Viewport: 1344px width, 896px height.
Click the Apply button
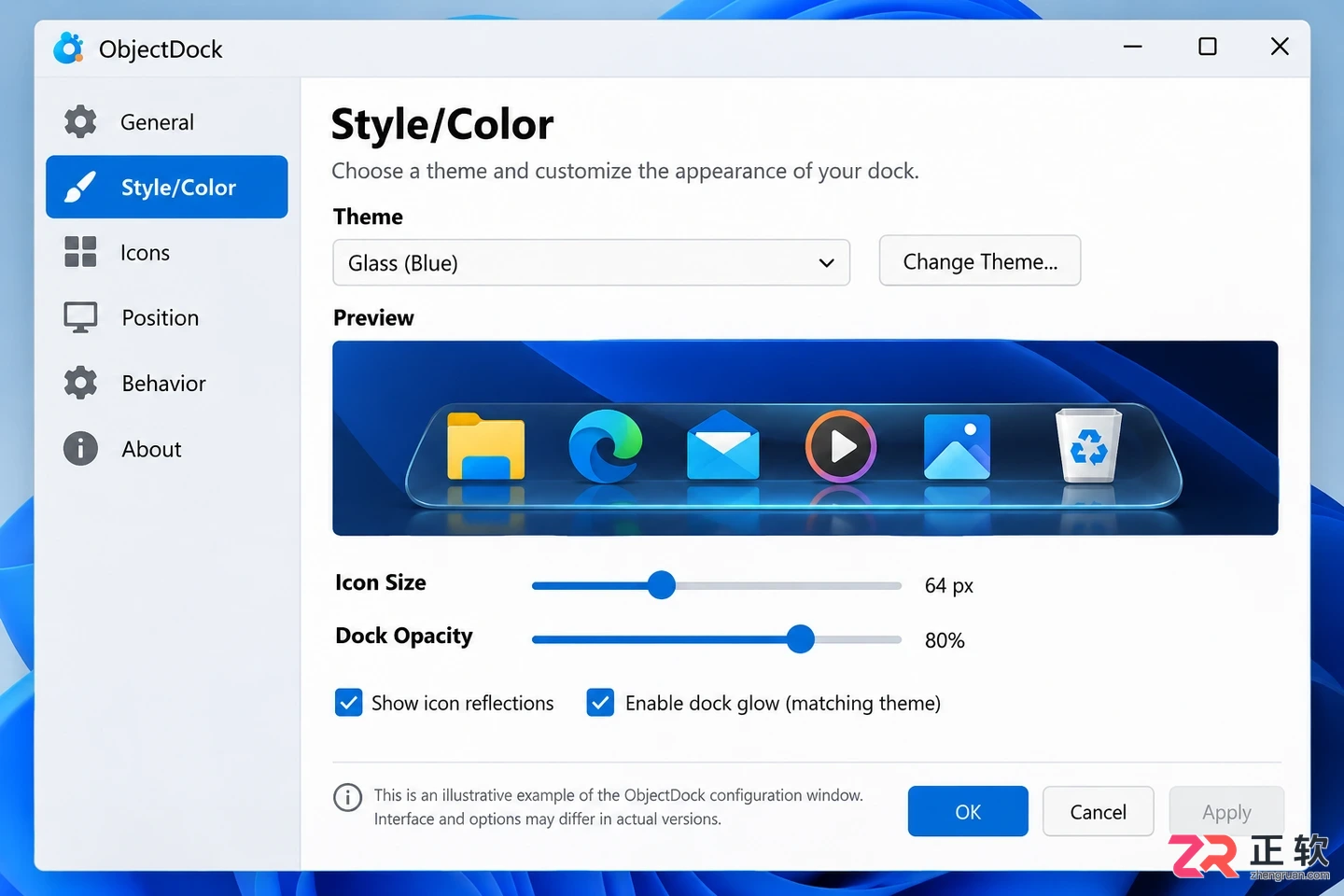tap(1226, 811)
